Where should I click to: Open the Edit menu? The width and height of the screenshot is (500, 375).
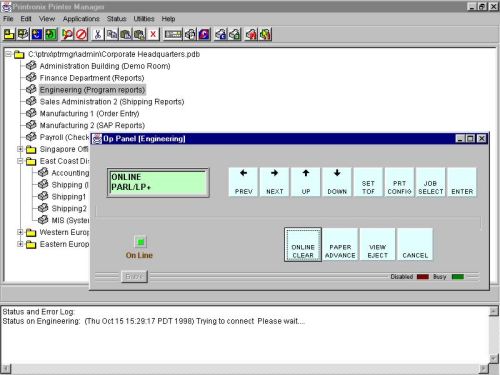coord(26,19)
